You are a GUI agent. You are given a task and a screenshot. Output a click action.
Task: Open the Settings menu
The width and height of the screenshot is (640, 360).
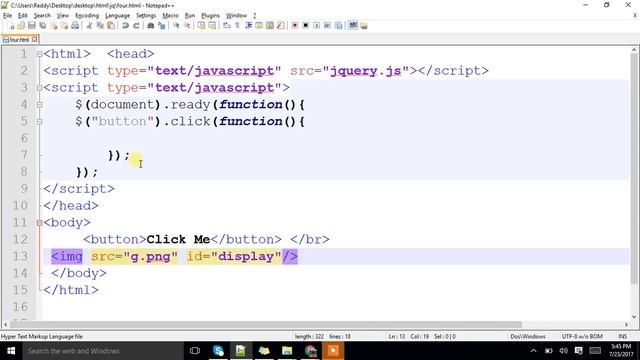(146, 16)
